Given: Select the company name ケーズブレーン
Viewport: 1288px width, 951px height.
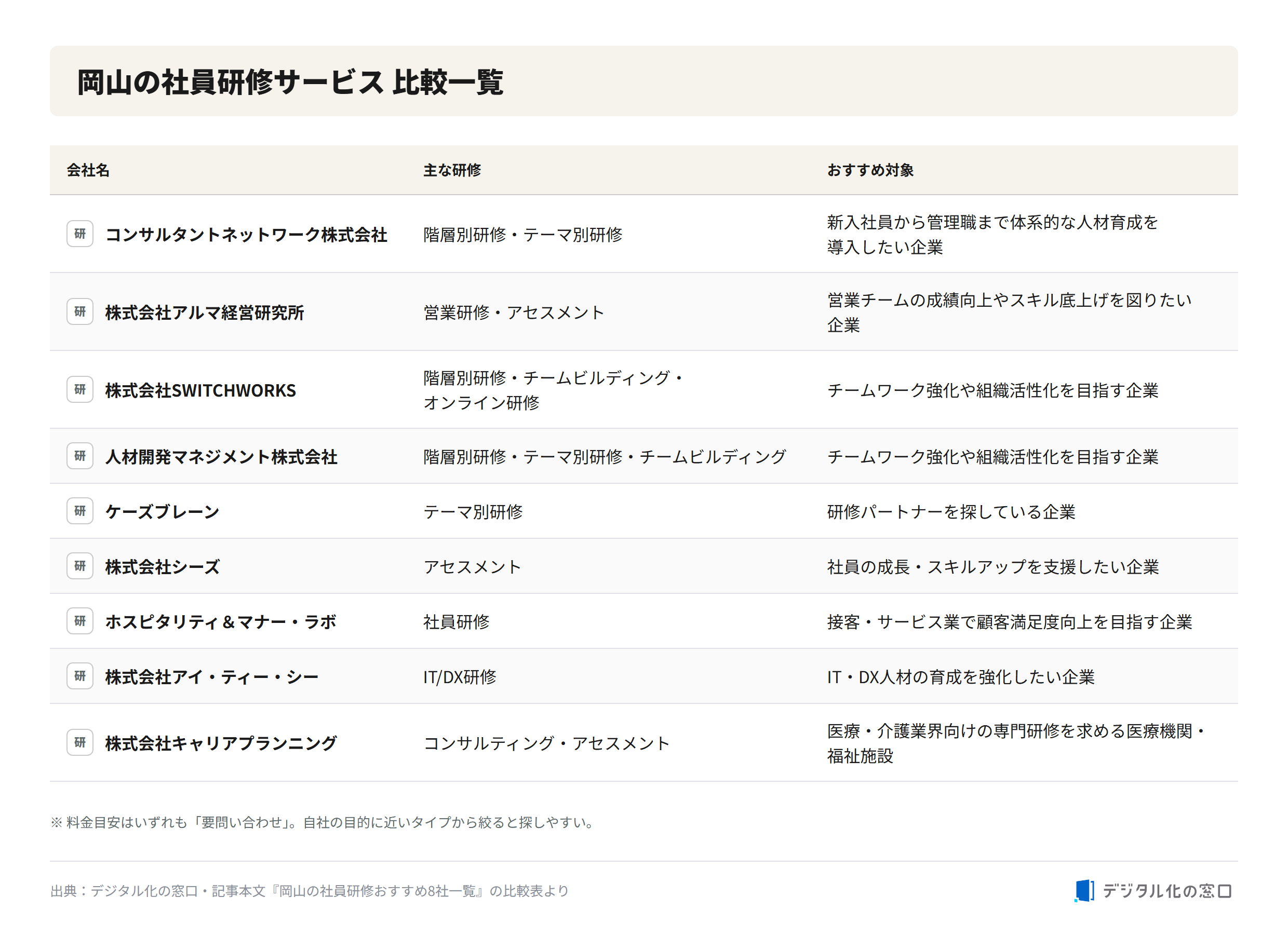Looking at the screenshot, I should coord(163,512).
